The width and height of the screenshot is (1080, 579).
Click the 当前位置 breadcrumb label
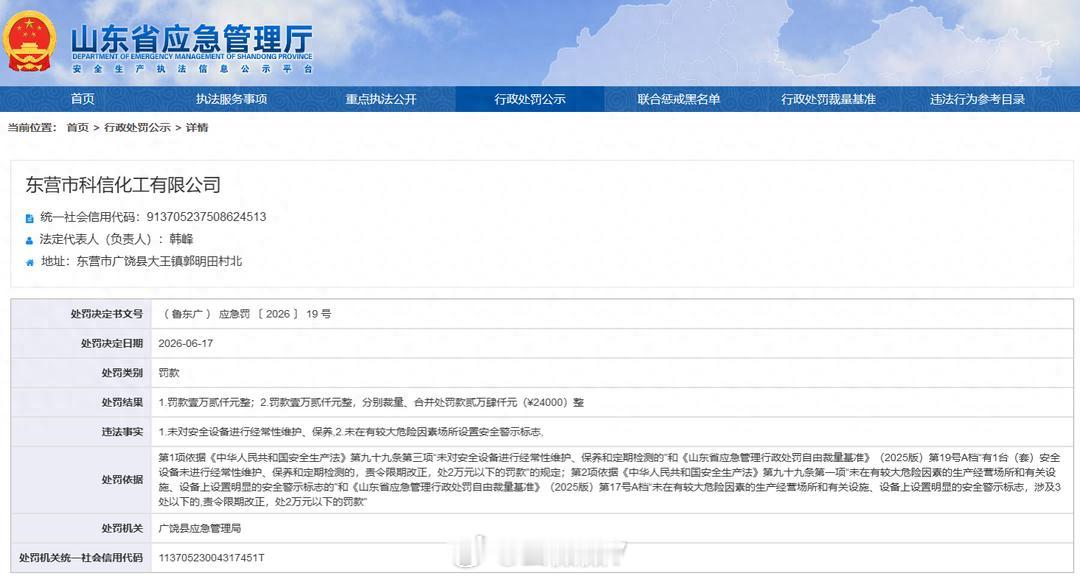pyautogui.click(x=32, y=127)
